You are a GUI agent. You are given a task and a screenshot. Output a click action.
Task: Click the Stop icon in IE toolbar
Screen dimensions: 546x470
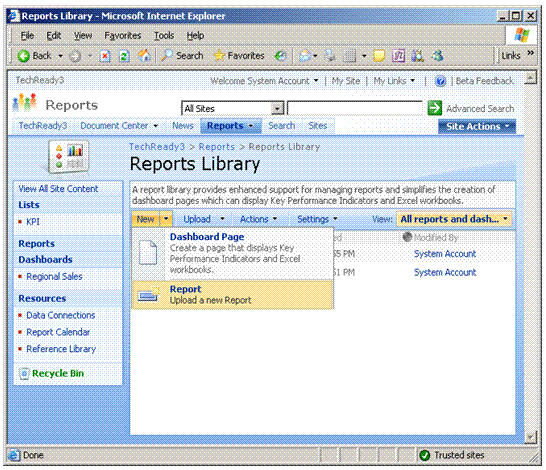click(x=105, y=56)
